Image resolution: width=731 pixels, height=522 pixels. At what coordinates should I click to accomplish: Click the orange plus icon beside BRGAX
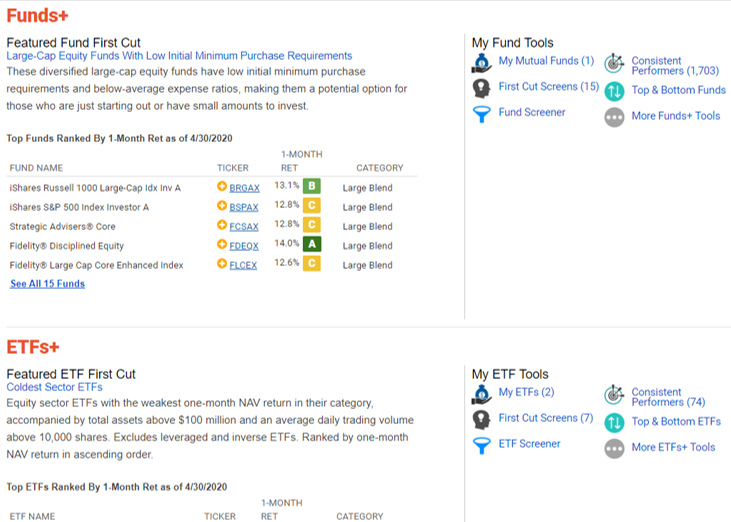pos(222,186)
